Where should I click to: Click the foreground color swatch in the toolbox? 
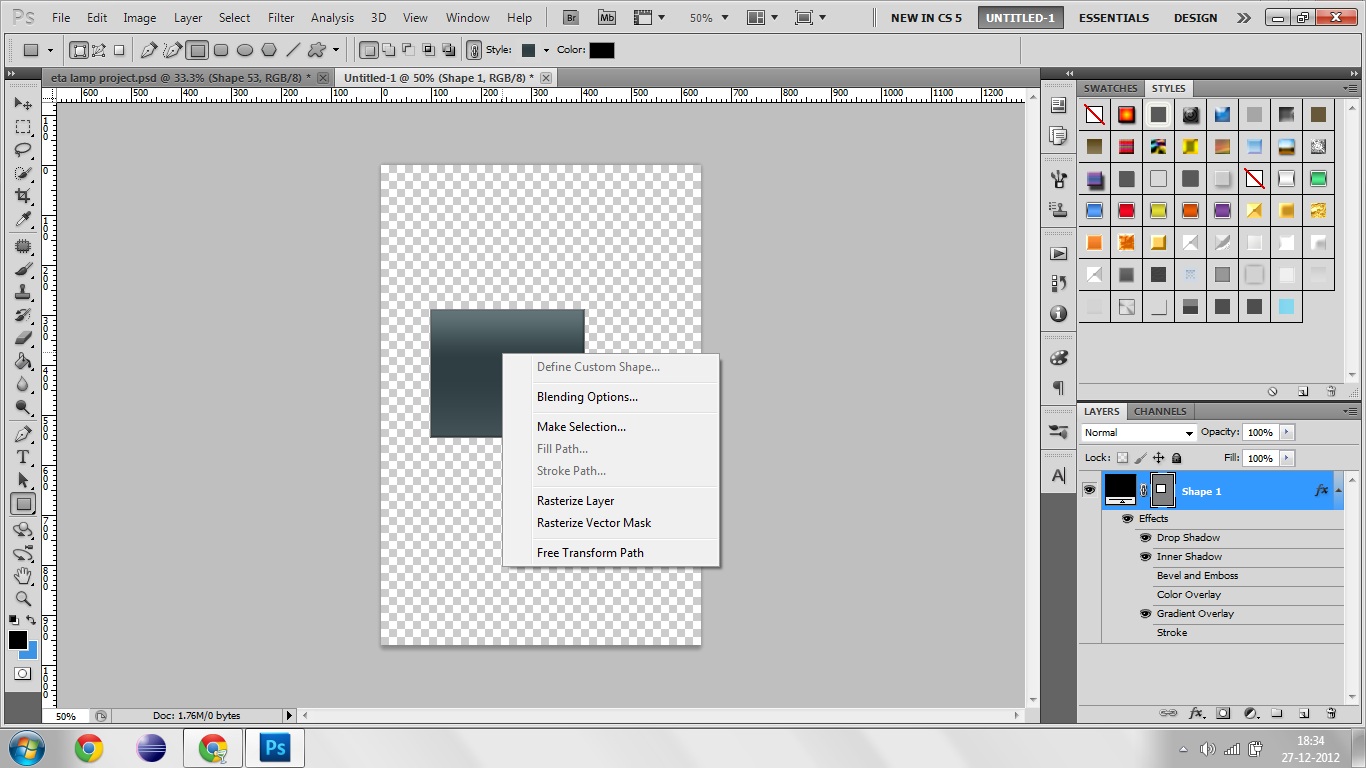(18, 641)
